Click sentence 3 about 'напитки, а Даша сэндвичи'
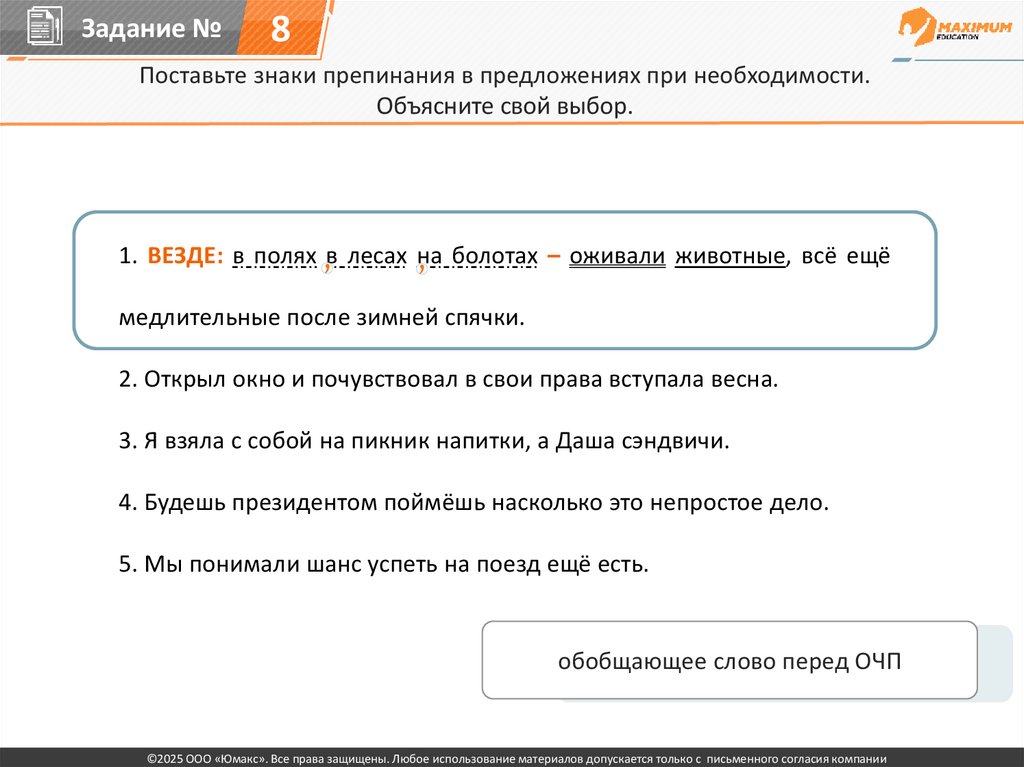 coord(424,441)
